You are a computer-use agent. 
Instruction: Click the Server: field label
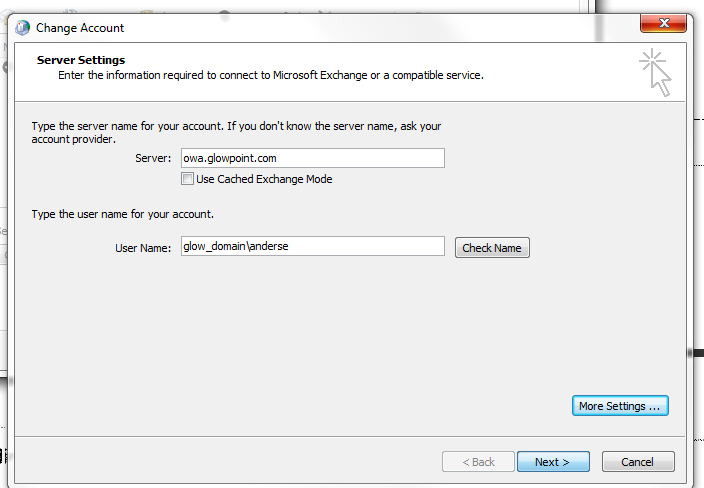[153, 158]
